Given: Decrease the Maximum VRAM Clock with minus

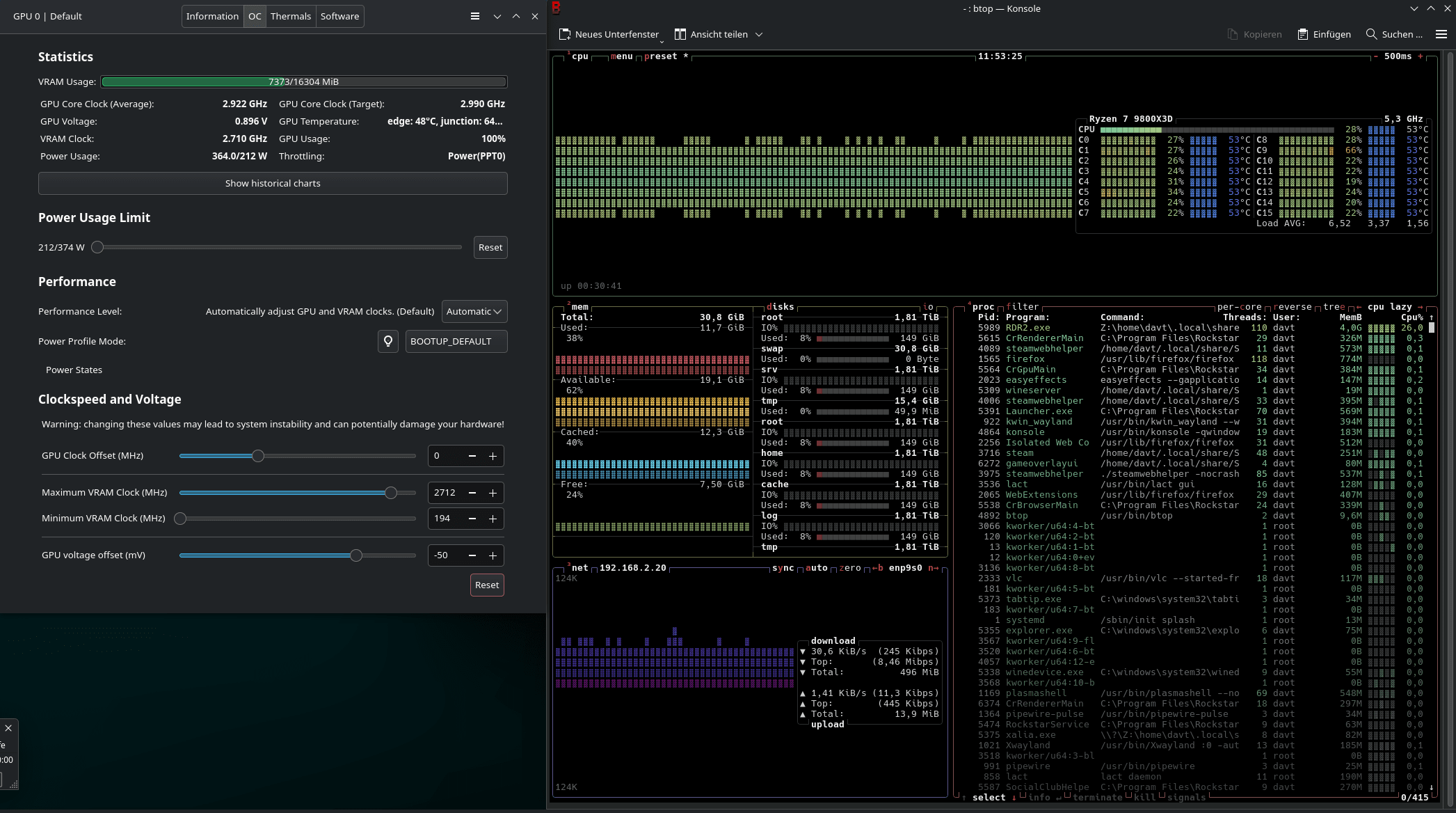Looking at the screenshot, I should click(x=472, y=493).
